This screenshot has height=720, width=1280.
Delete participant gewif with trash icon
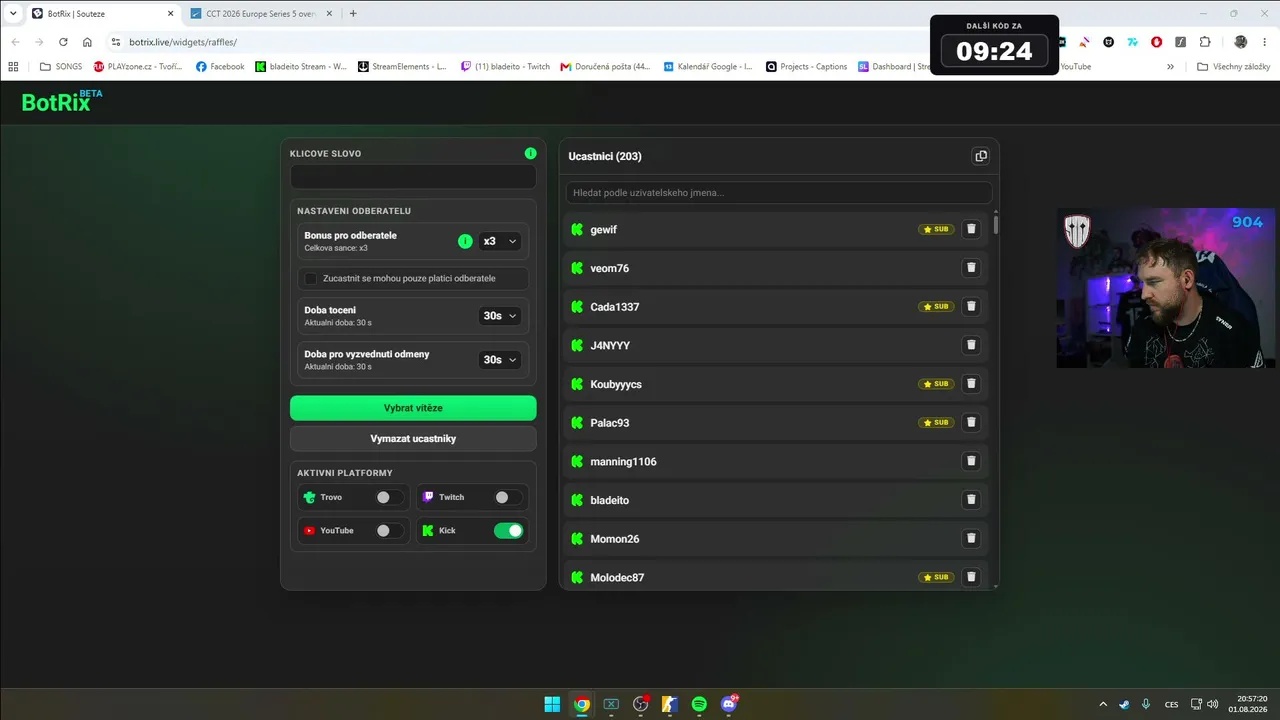(970, 229)
